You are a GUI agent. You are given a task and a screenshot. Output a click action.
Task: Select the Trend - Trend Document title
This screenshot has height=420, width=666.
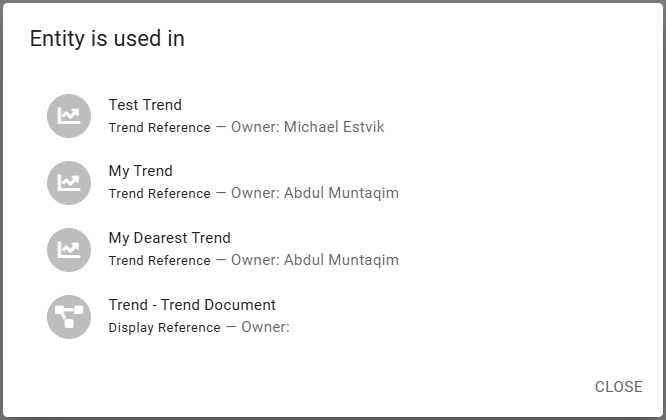click(192, 305)
